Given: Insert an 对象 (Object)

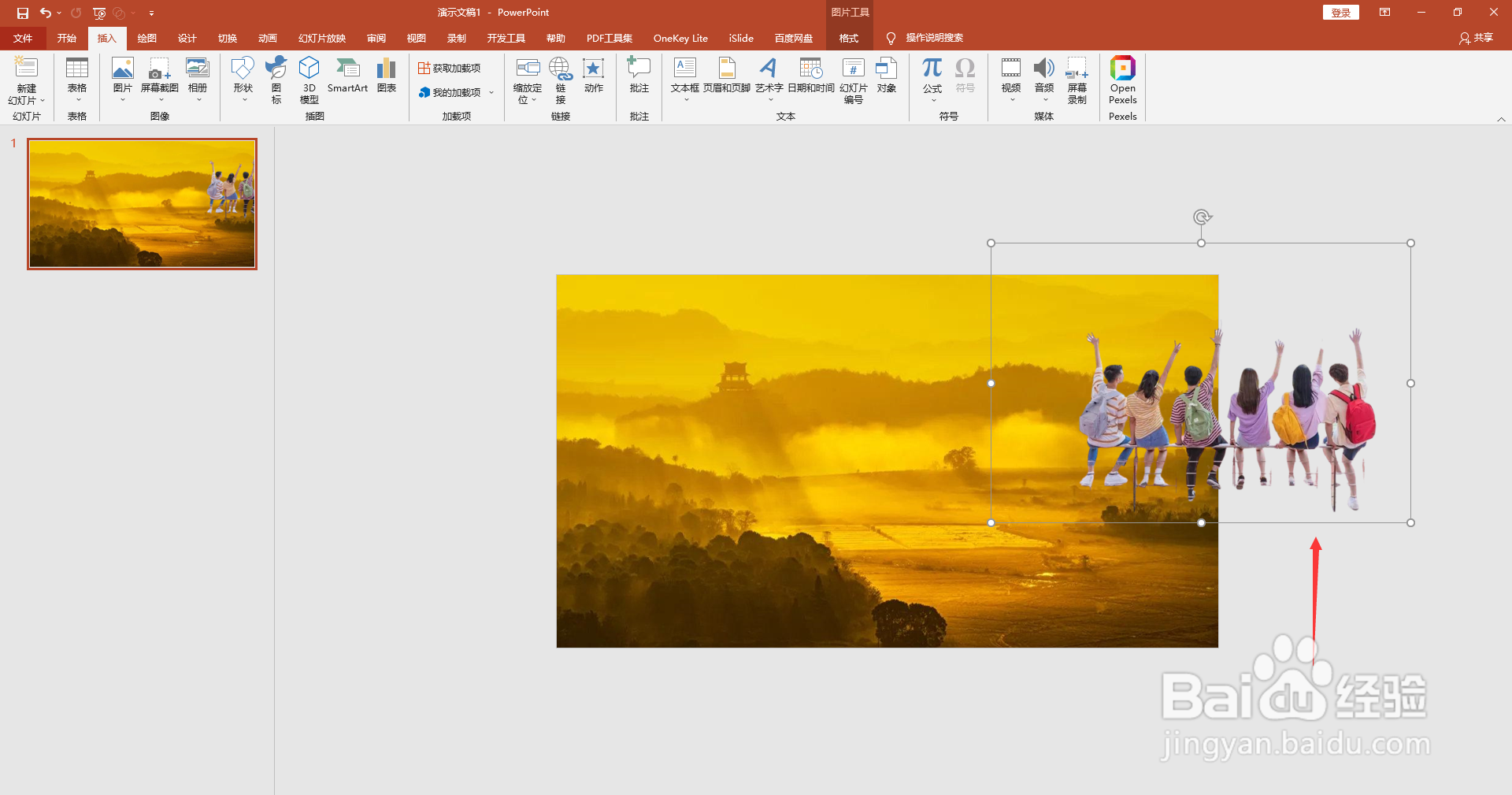Looking at the screenshot, I should click(x=887, y=76).
